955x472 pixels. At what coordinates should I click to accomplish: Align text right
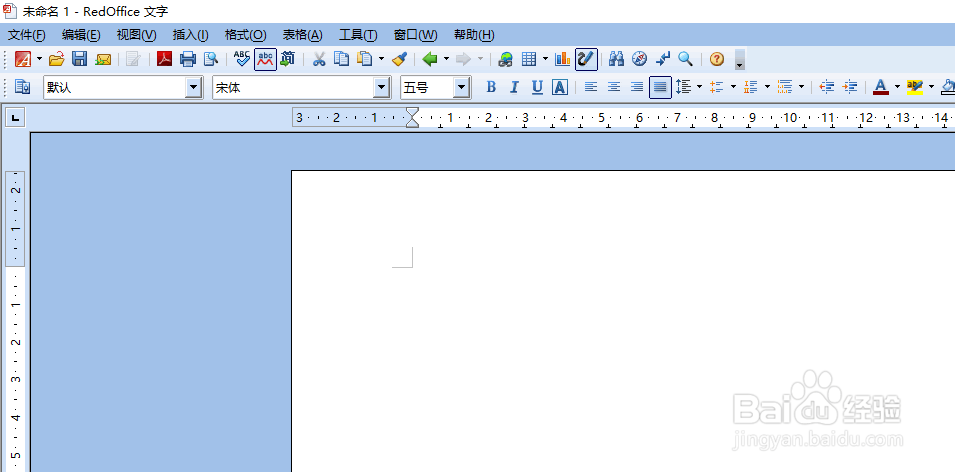[x=637, y=87]
